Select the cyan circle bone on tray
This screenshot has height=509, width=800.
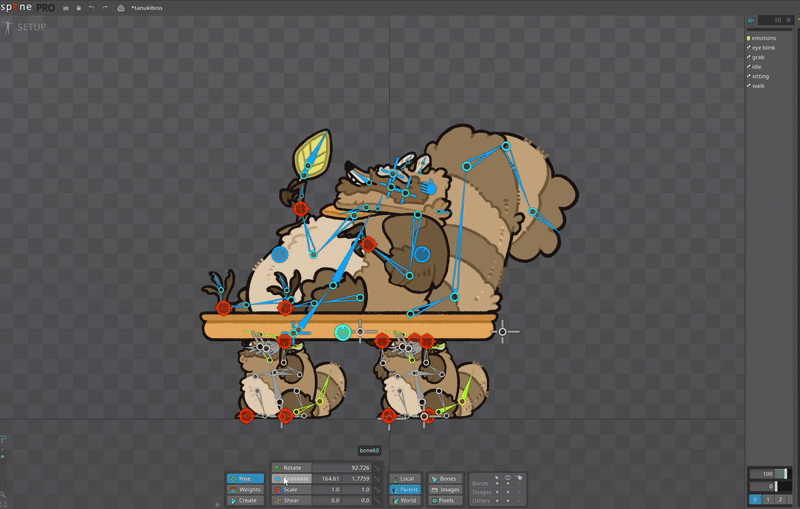point(343,333)
